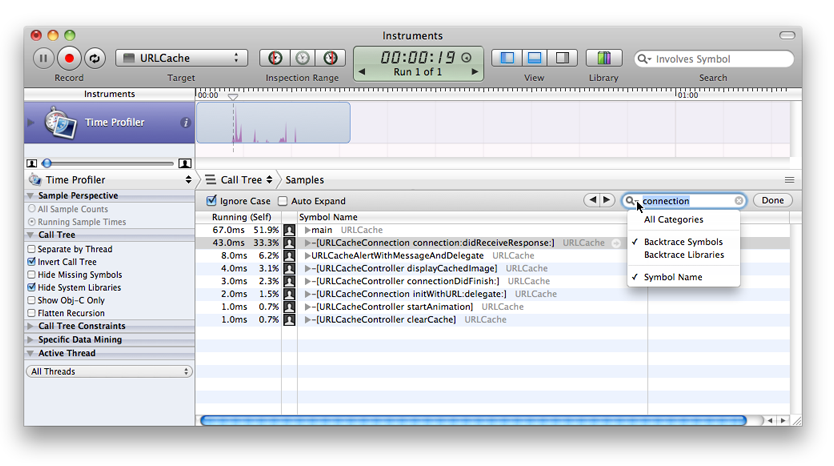Open the All Threads dropdown
Viewport: 834px width, 466px height.
[x=109, y=371]
